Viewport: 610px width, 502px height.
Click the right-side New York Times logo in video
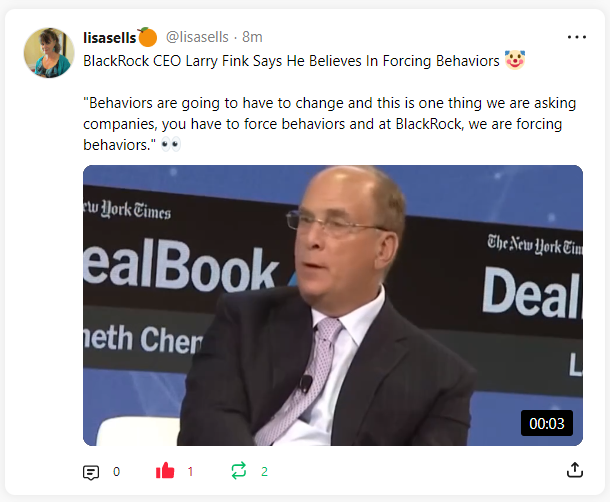tap(535, 244)
